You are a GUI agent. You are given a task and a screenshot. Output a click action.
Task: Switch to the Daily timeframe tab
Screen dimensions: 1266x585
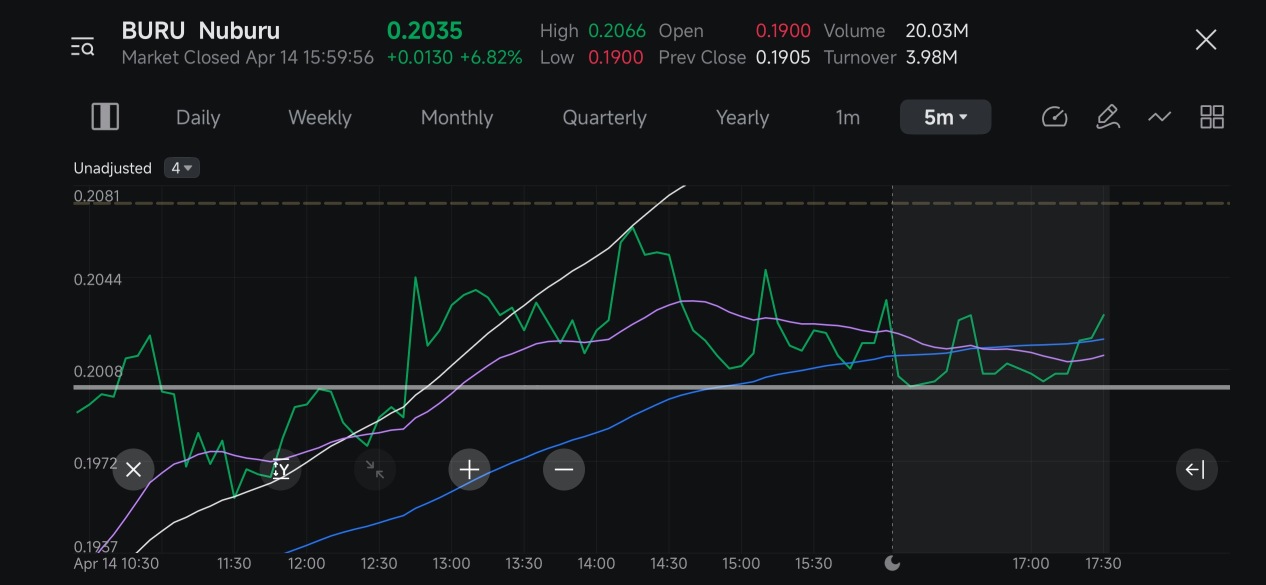click(x=198, y=117)
